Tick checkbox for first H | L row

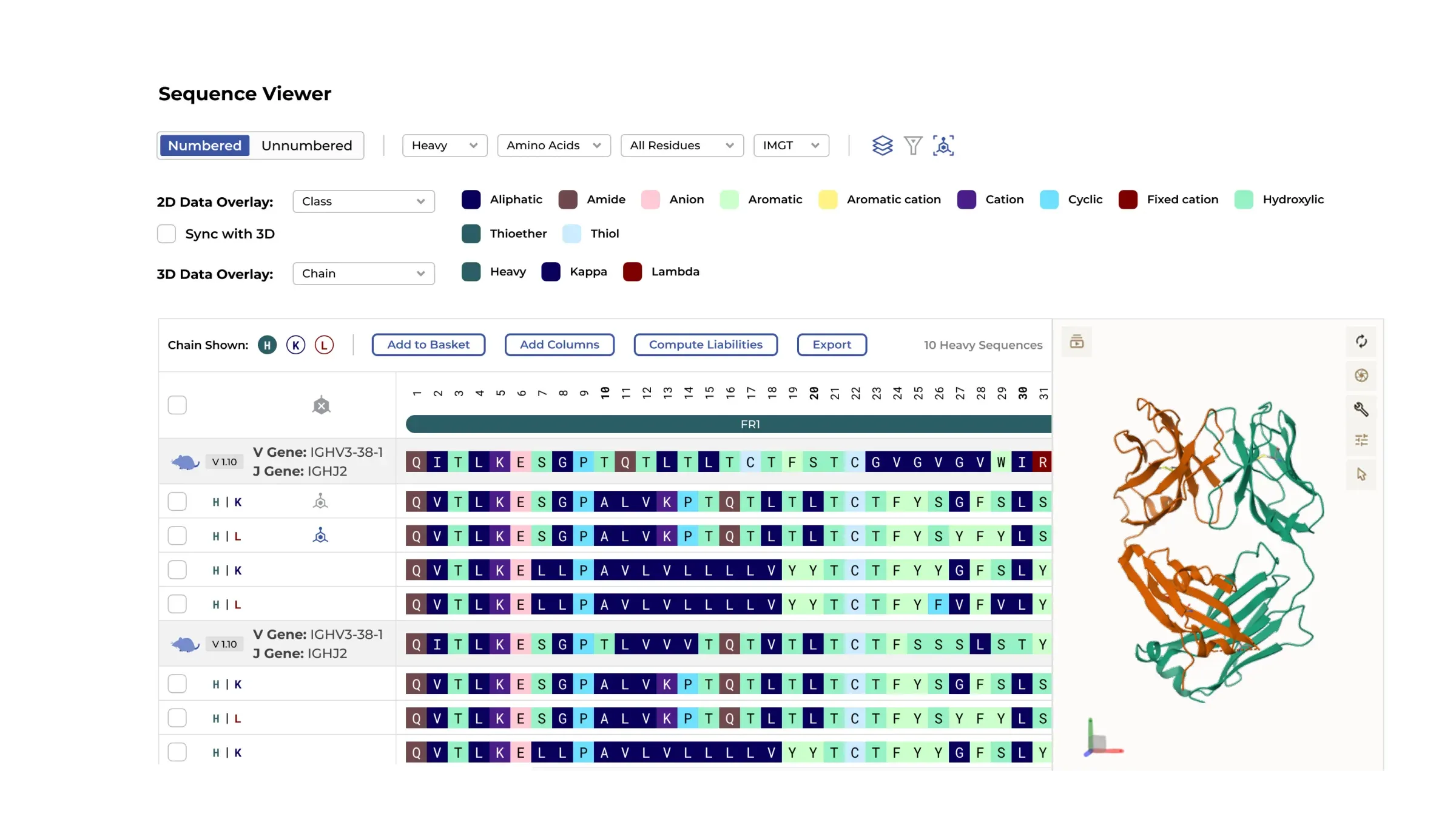pyautogui.click(x=177, y=536)
